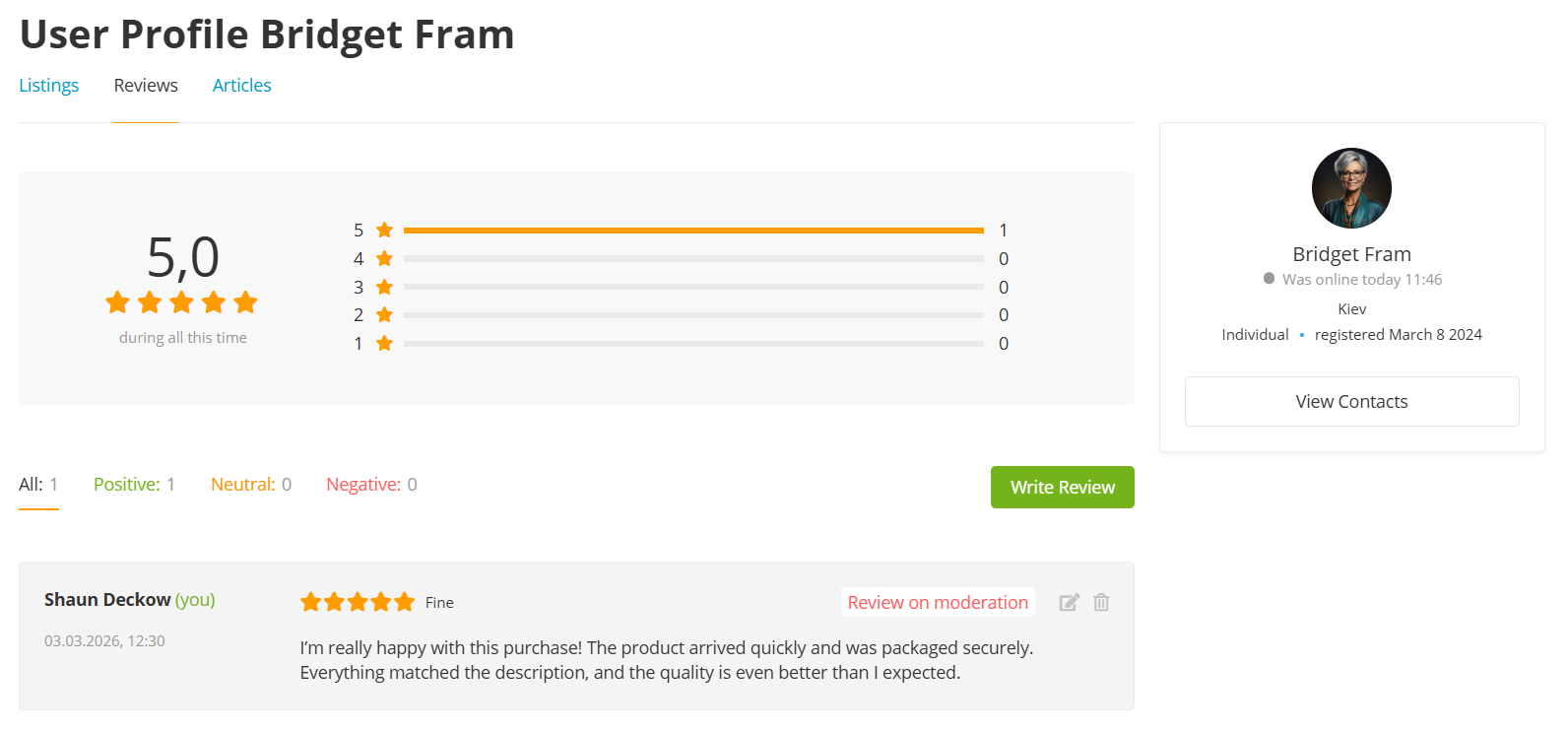
Task: Click the View Contacts button
Action: click(1351, 401)
